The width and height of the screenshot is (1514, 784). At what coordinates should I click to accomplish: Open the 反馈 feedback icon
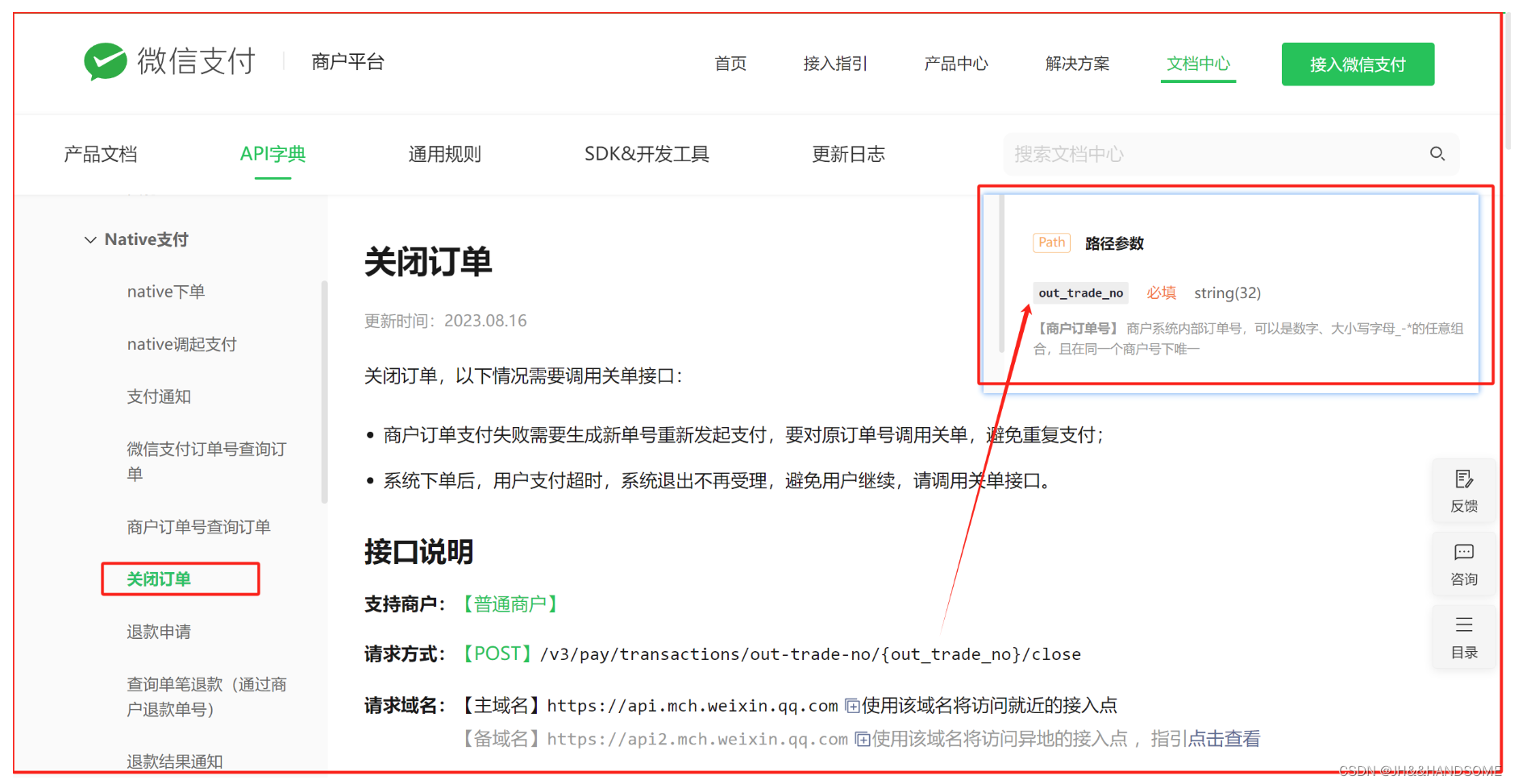1464,479
